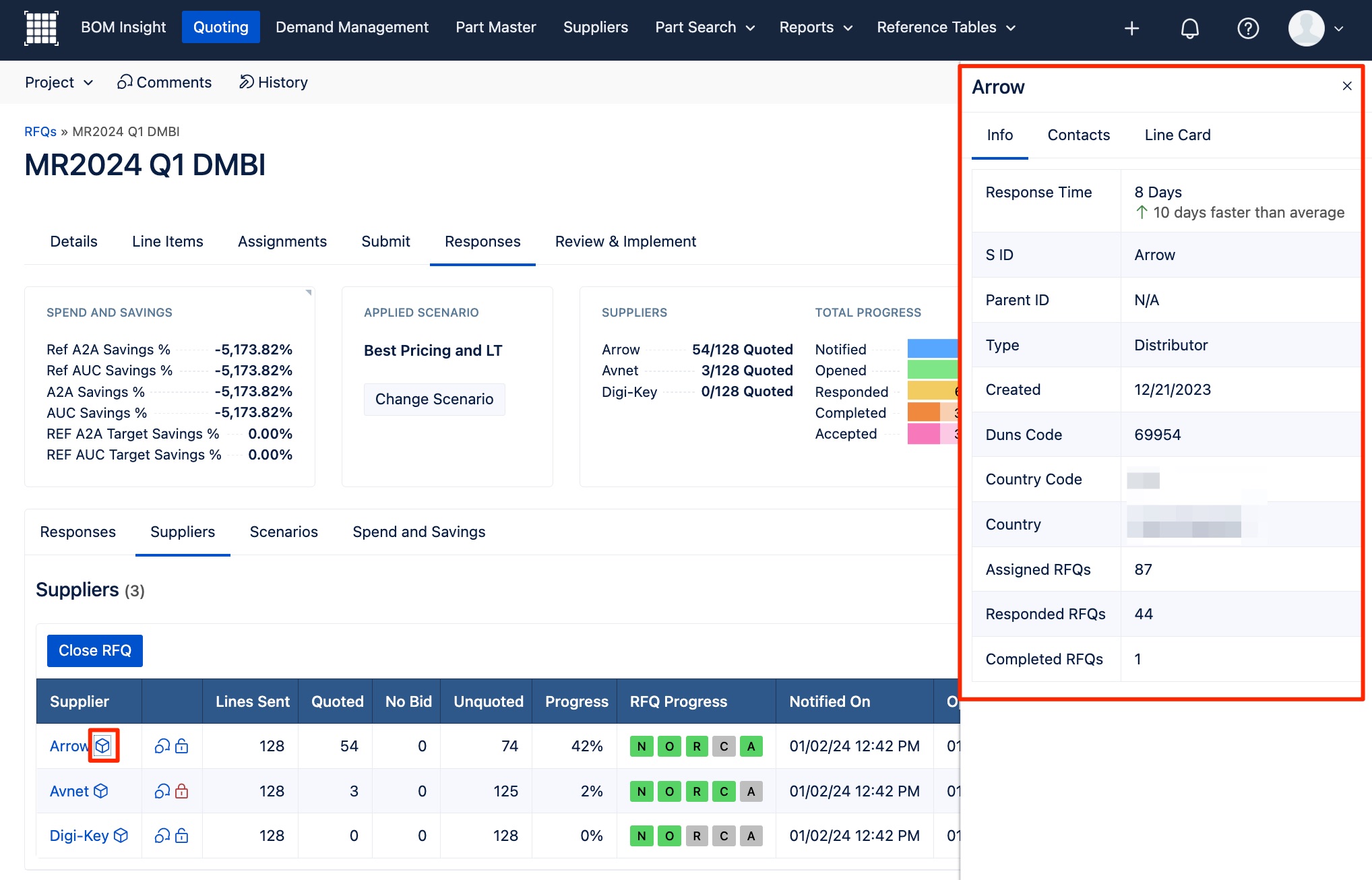Close the Arrow side panel
1372x880 pixels.
1346,86
